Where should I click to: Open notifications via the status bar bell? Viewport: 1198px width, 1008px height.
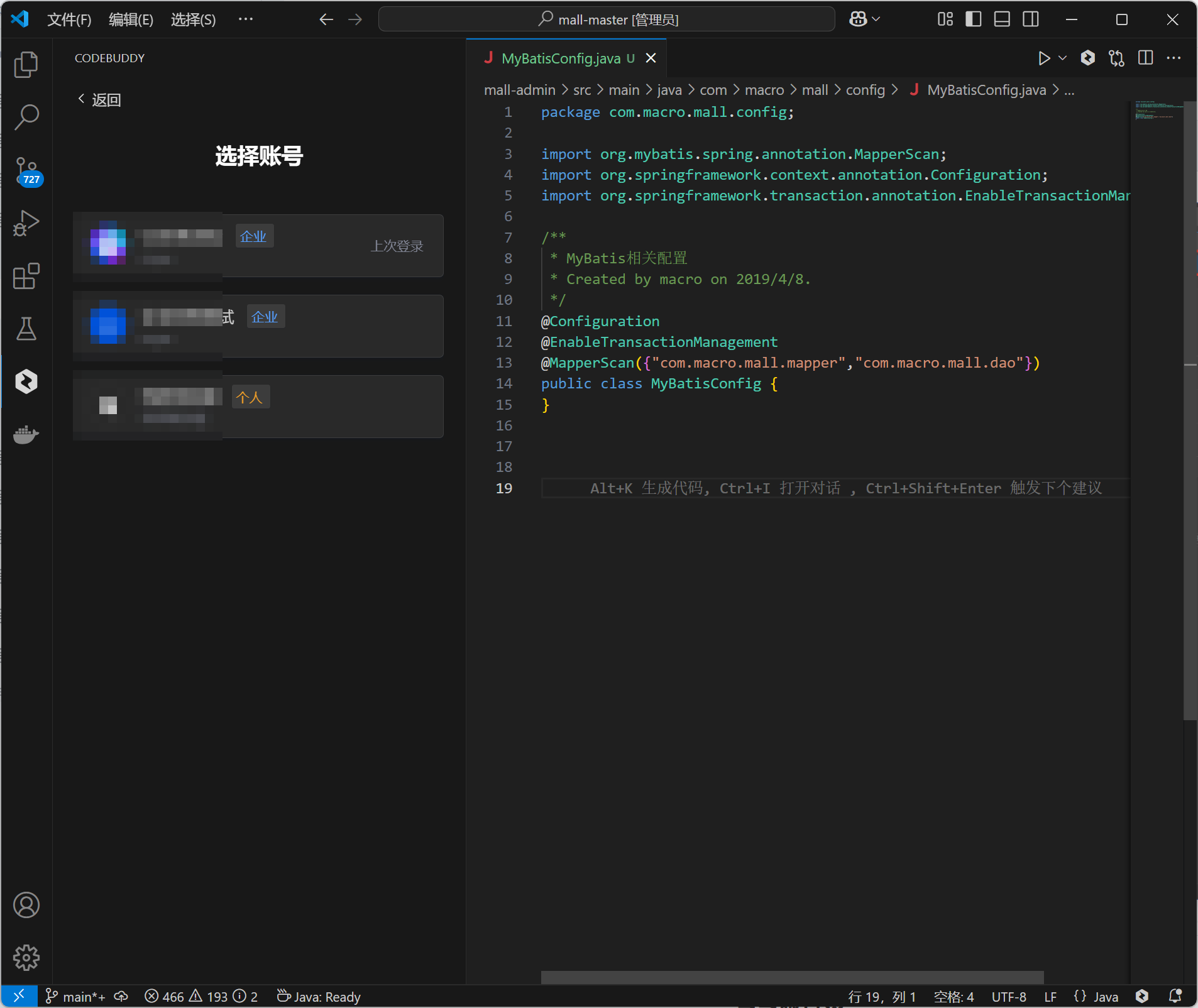pyautogui.click(x=1175, y=996)
